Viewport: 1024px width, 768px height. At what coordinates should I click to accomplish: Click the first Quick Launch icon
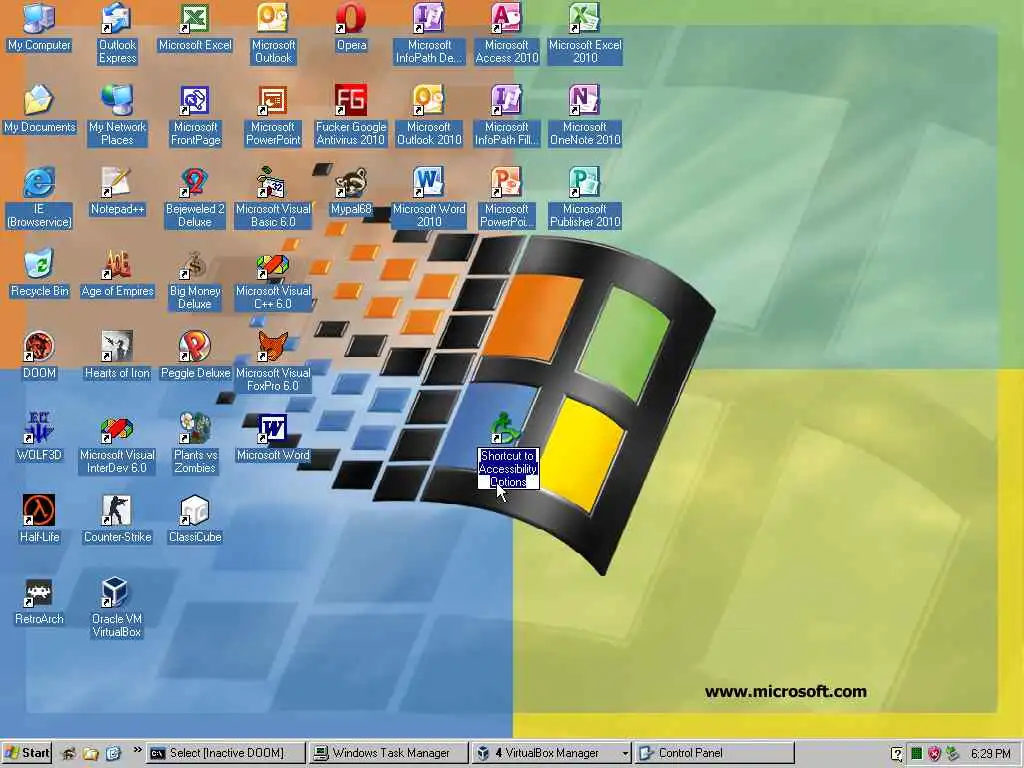click(68, 754)
